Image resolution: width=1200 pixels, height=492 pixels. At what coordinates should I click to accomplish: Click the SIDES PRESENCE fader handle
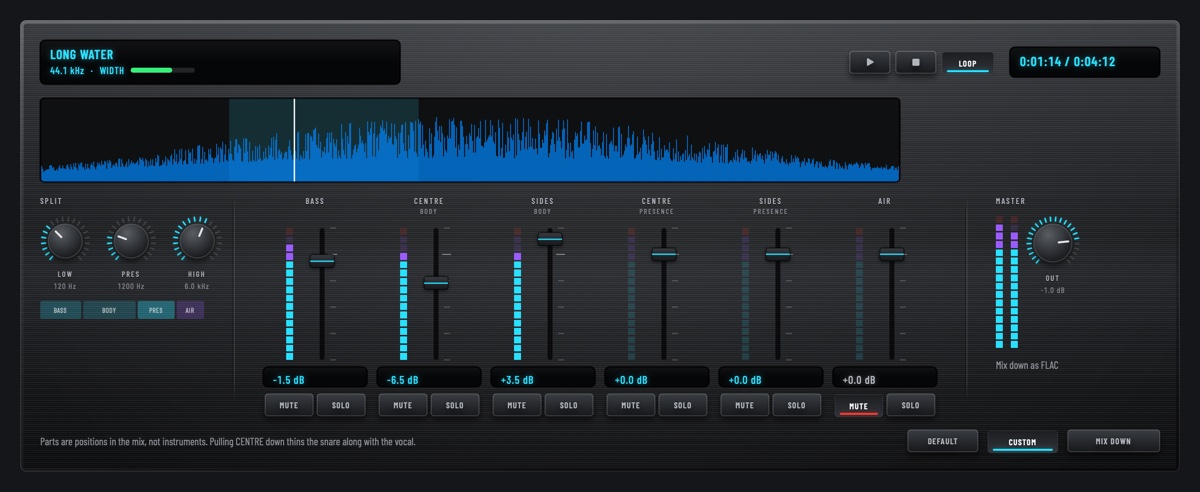(778, 254)
